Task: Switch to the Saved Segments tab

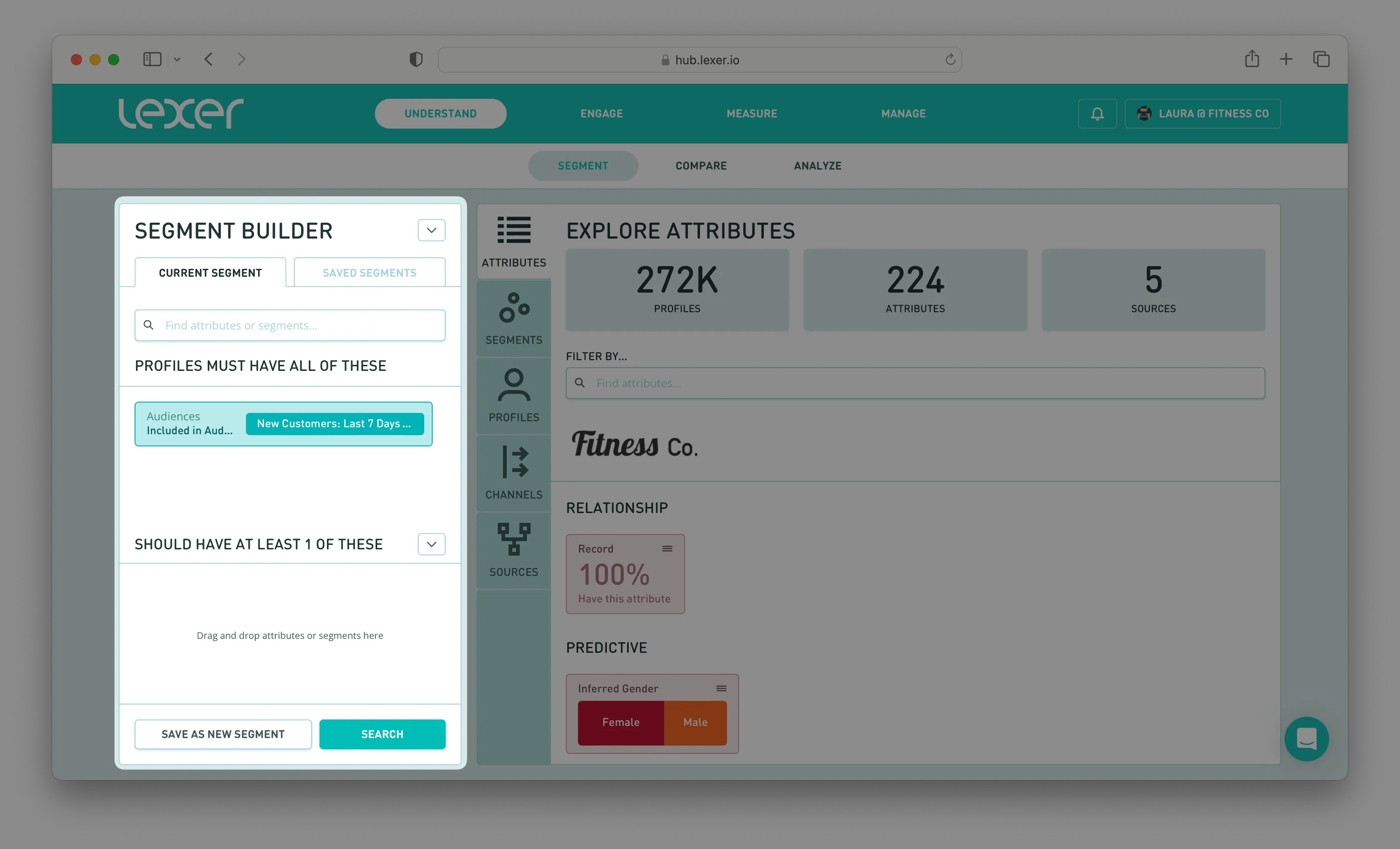Action: tap(369, 273)
